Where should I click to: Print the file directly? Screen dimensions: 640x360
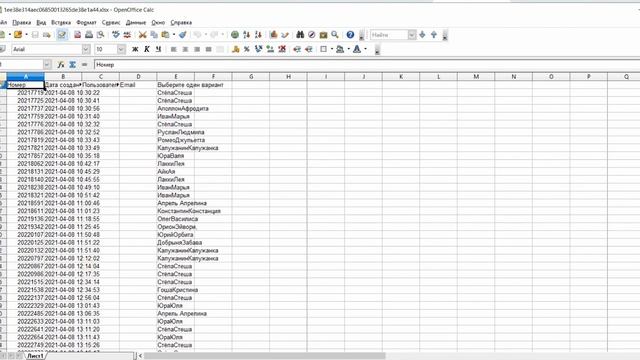click(x=89, y=35)
